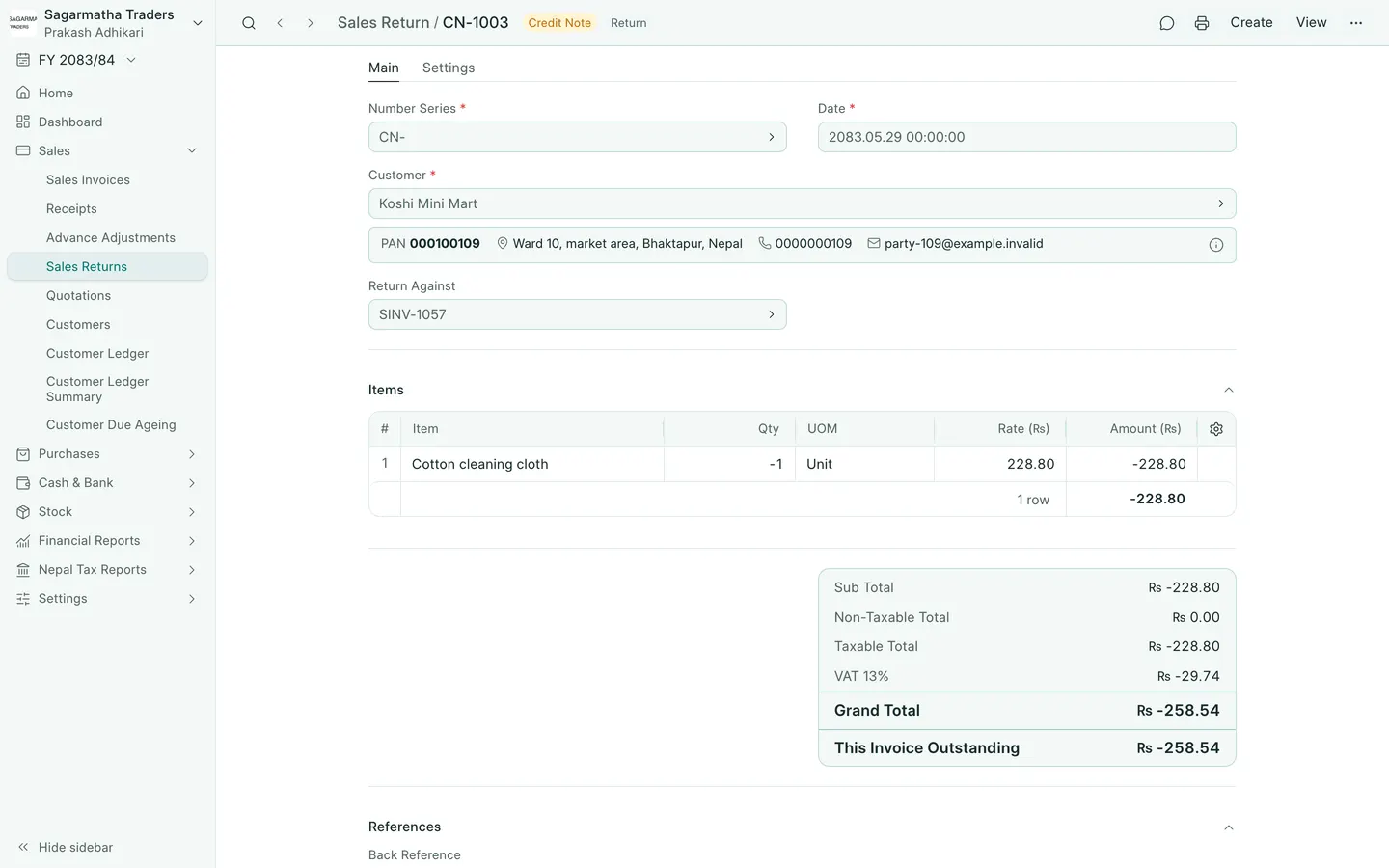1389x868 pixels.
Task: Select the Main tab
Action: click(x=384, y=68)
